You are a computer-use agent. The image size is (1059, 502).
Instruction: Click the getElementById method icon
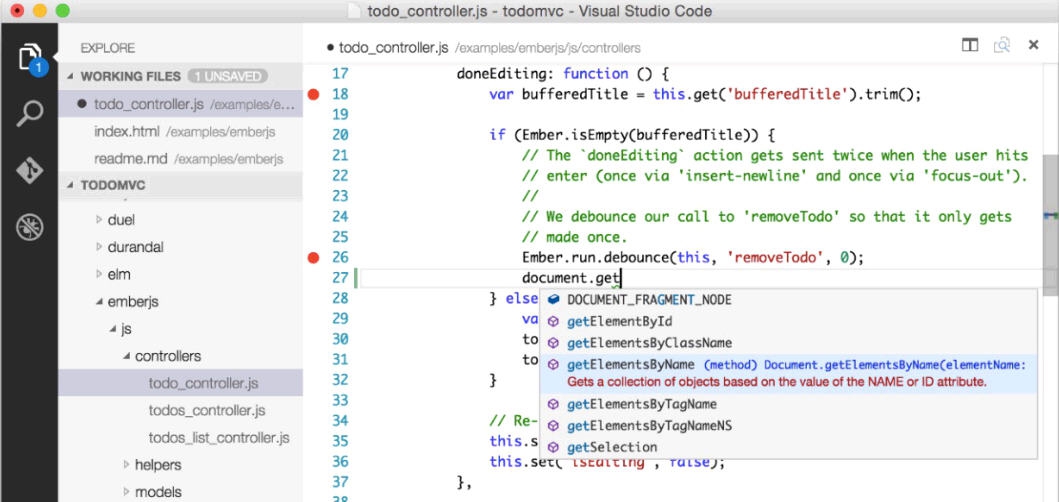(x=553, y=322)
